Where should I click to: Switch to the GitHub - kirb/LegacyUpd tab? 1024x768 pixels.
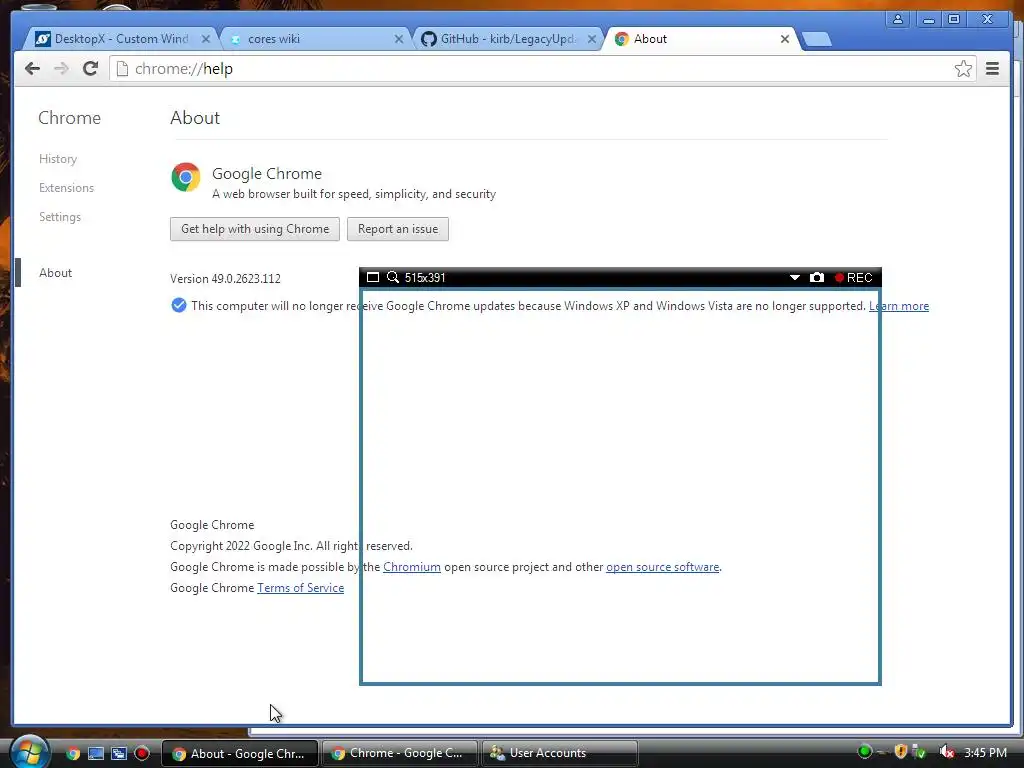click(508, 39)
